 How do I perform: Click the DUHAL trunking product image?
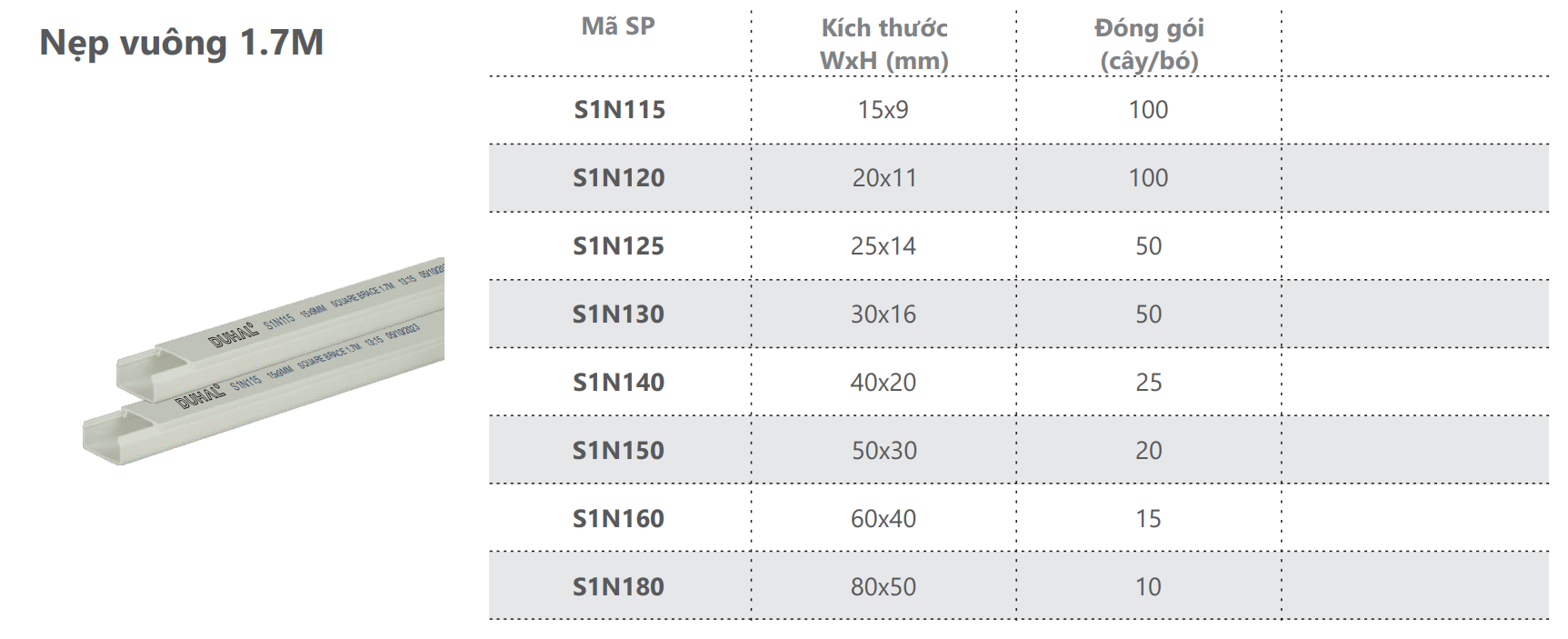[x=264, y=362]
